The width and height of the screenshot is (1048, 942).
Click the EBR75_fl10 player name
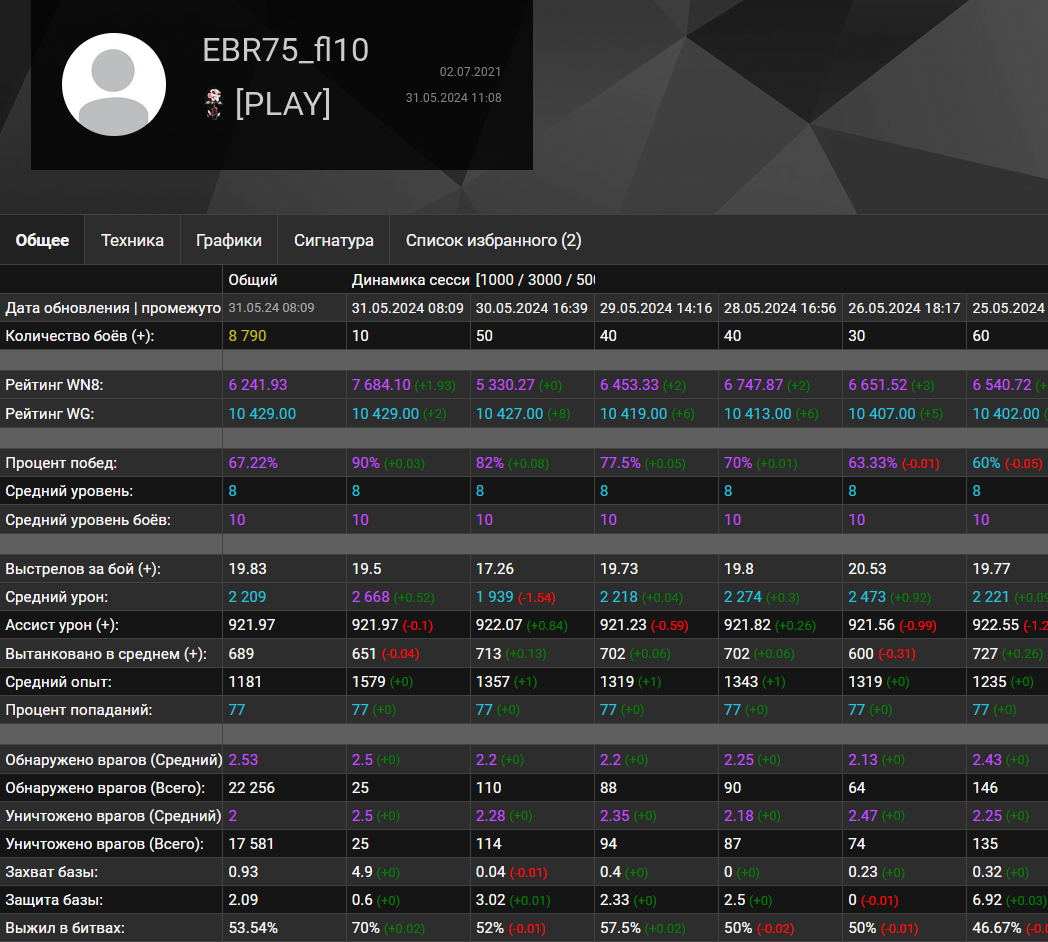click(x=285, y=50)
